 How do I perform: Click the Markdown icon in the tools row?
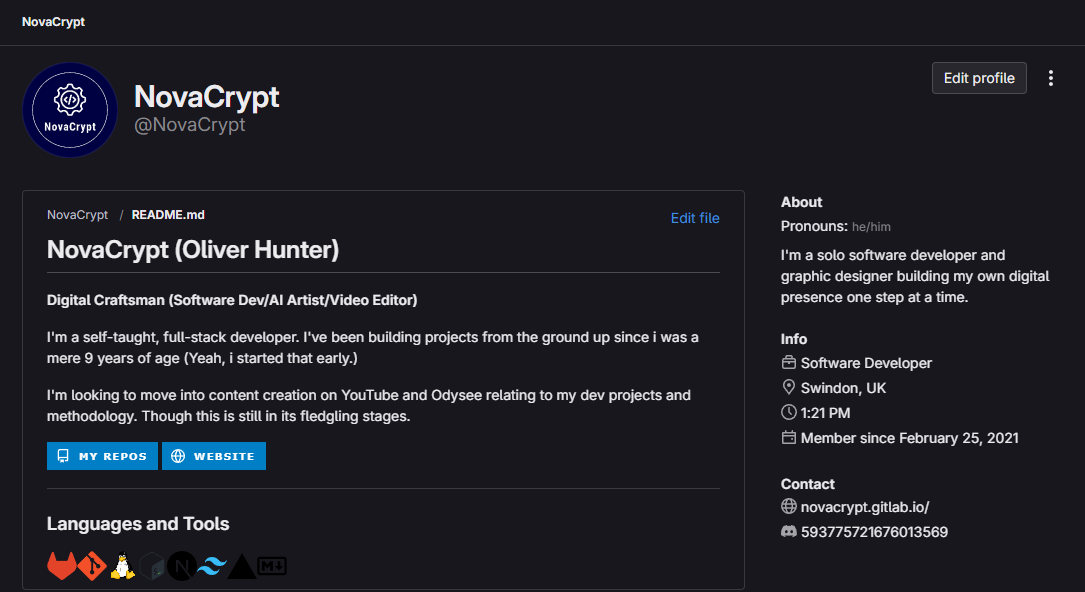[x=271, y=565]
